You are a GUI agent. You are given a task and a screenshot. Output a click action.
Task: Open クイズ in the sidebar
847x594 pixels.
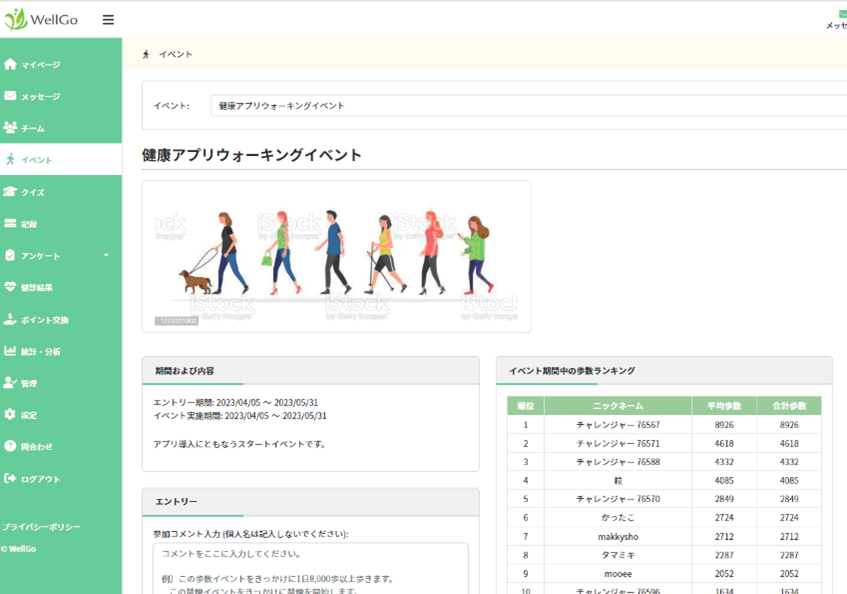click(x=60, y=192)
